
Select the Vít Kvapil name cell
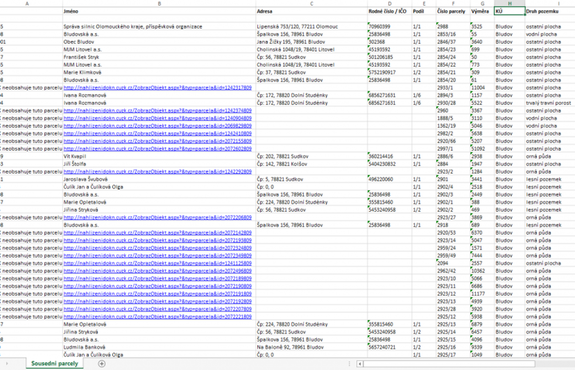[159, 156]
